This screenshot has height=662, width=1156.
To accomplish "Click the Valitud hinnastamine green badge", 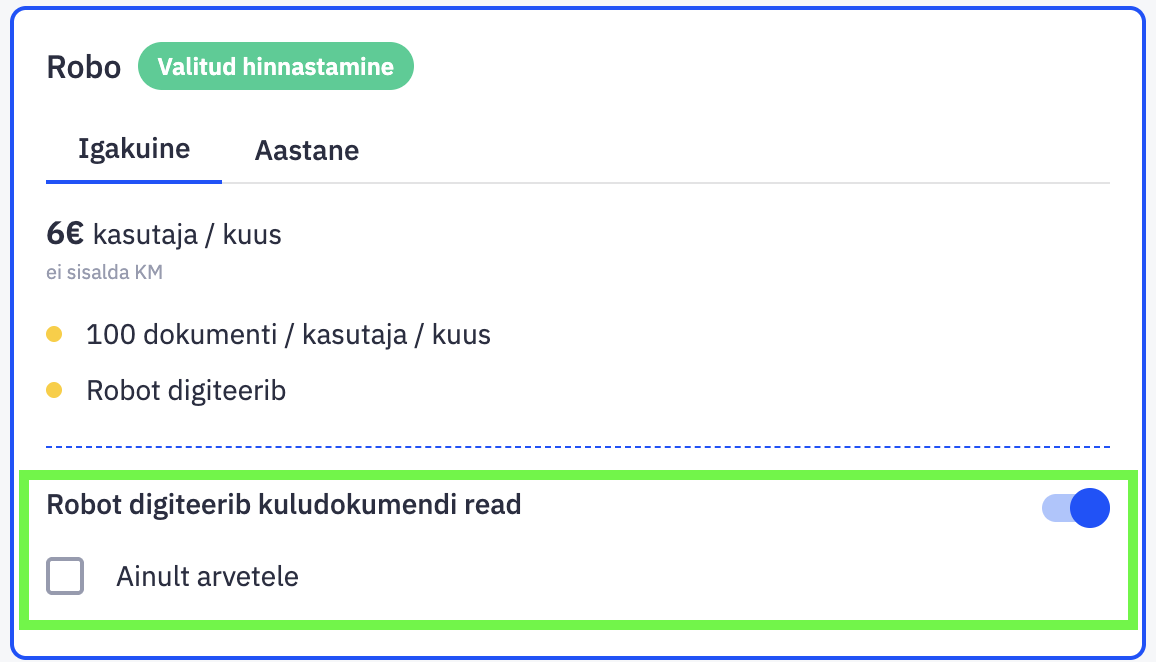I will coord(275,67).
